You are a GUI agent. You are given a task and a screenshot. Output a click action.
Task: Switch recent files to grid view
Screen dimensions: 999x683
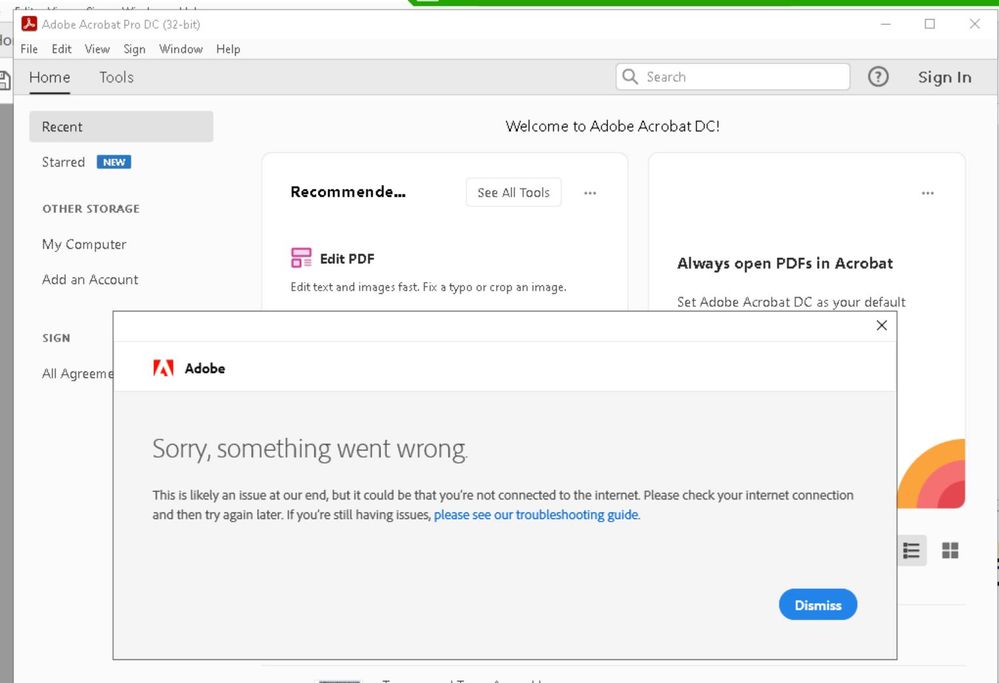point(949,550)
